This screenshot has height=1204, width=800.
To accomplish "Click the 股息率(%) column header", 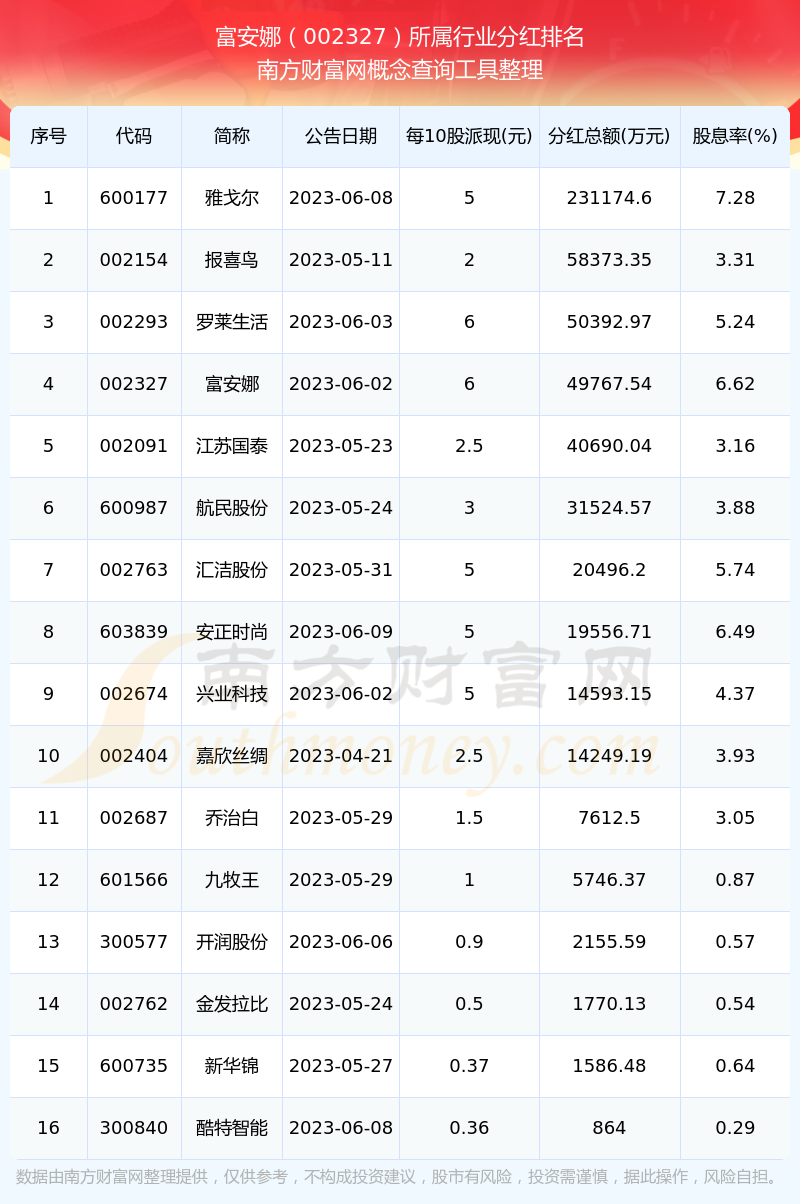I will click(735, 136).
